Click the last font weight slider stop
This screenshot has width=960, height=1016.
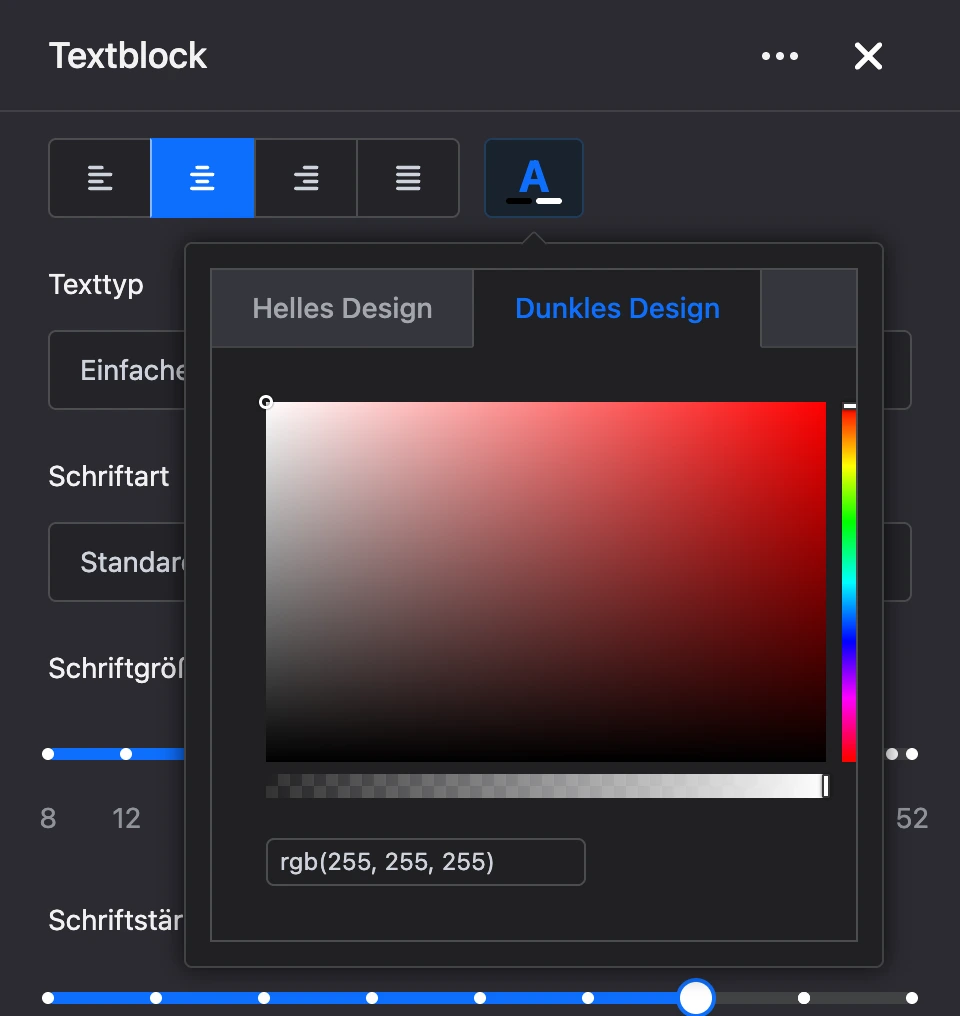pyautogui.click(x=912, y=998)
